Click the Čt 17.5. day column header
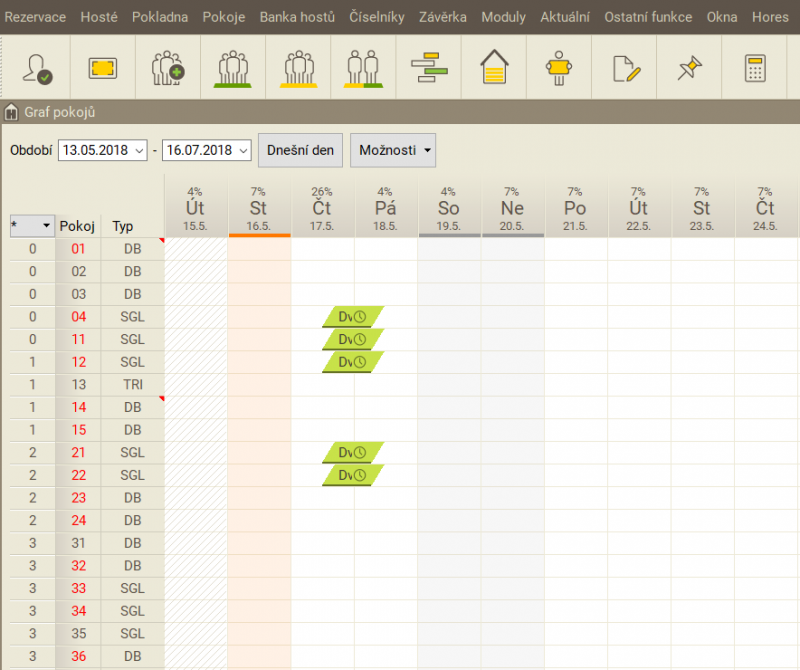Screen dimensions: 800x670 (322, 210)
